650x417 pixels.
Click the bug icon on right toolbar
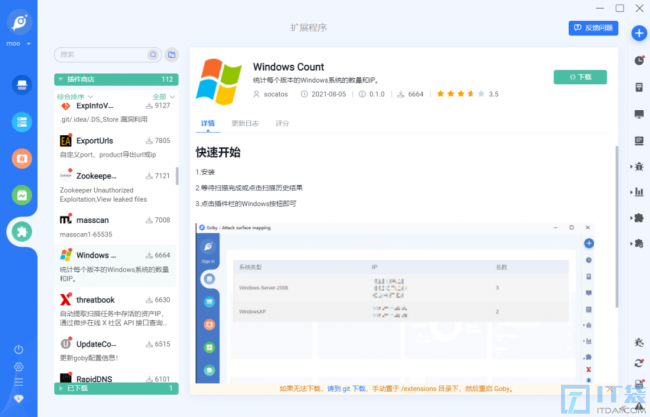(x=639, y=167)
